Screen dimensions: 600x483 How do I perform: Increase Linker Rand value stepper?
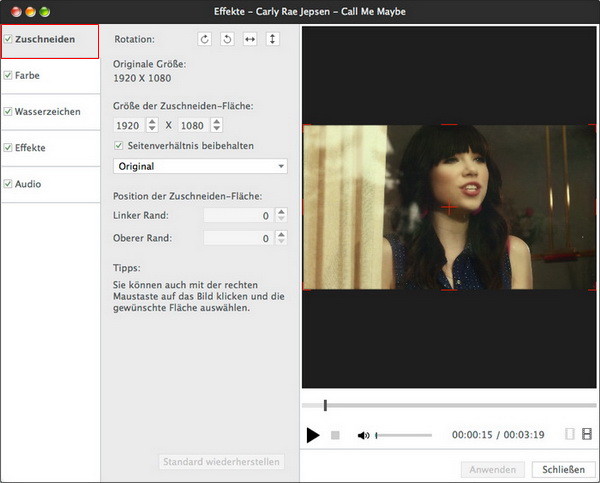(x=281, y=212)
